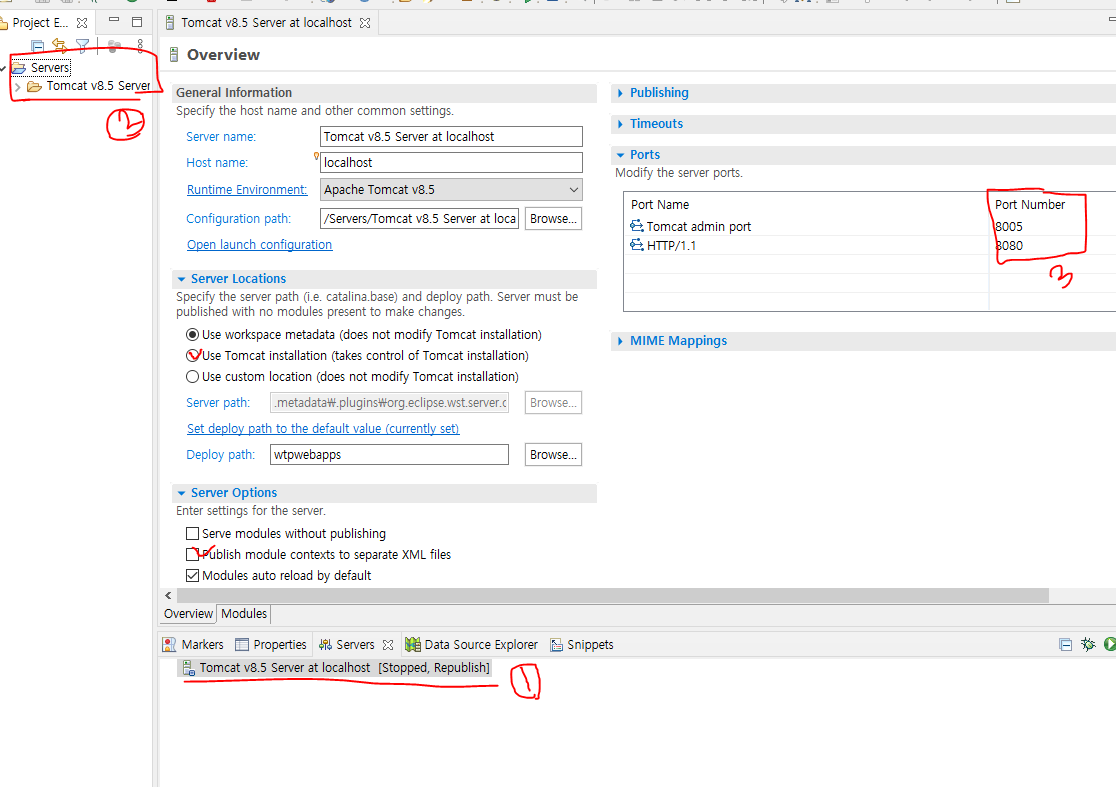The height and width of the screenshot is (787, 1116).
Task: Click Browse next to Configuration path
Action: point(553,219)
